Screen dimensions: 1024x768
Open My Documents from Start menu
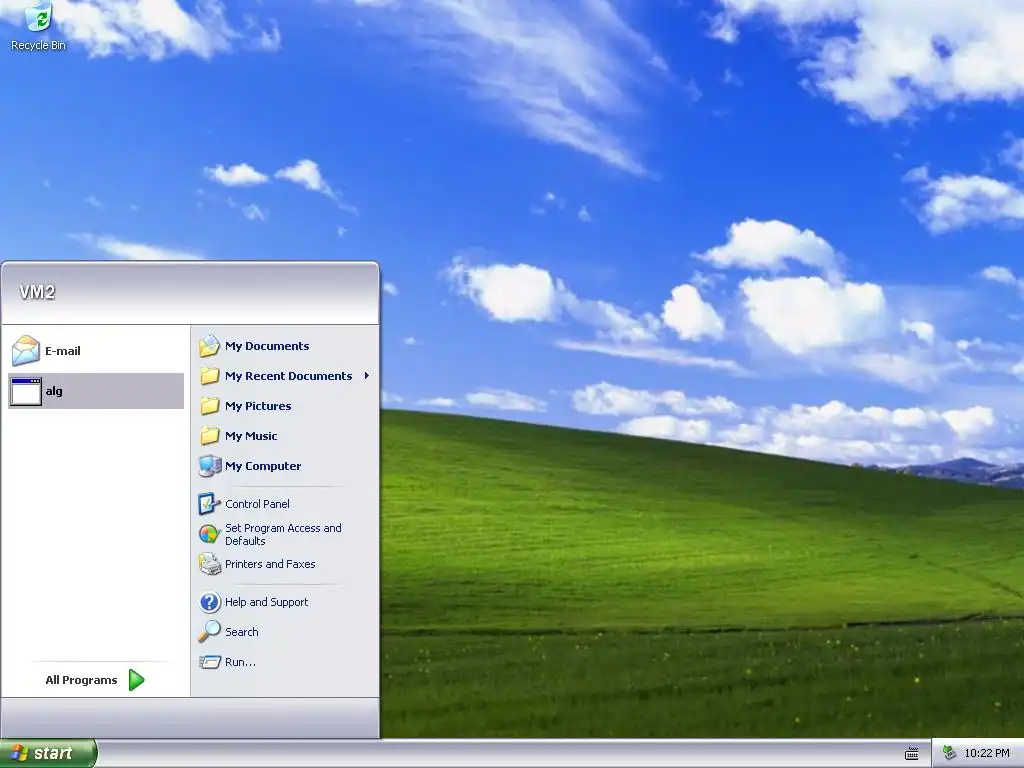pos(284,346)
